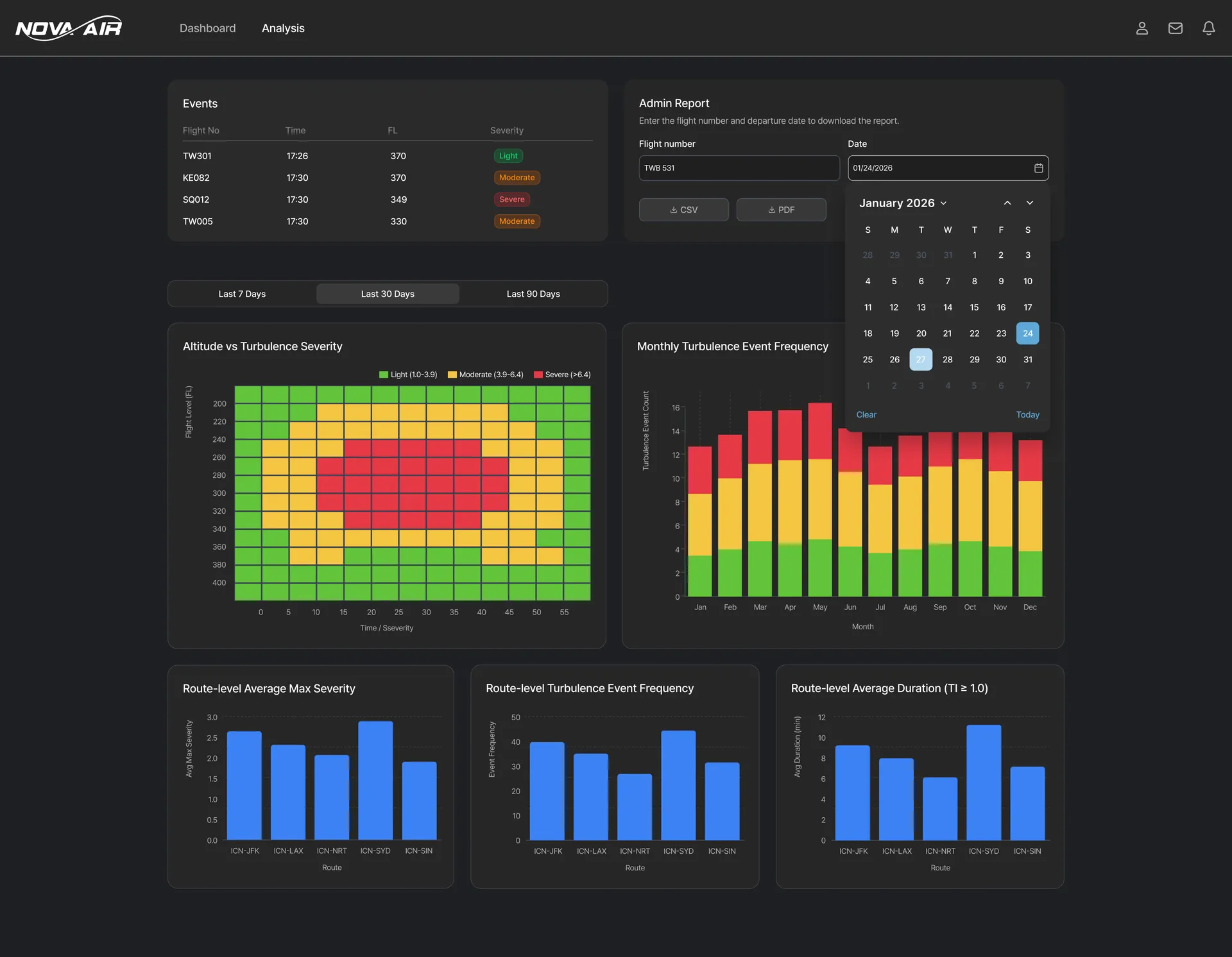Go to next month with down chevron
The image size is (1232, 957).
(1030, 203)
